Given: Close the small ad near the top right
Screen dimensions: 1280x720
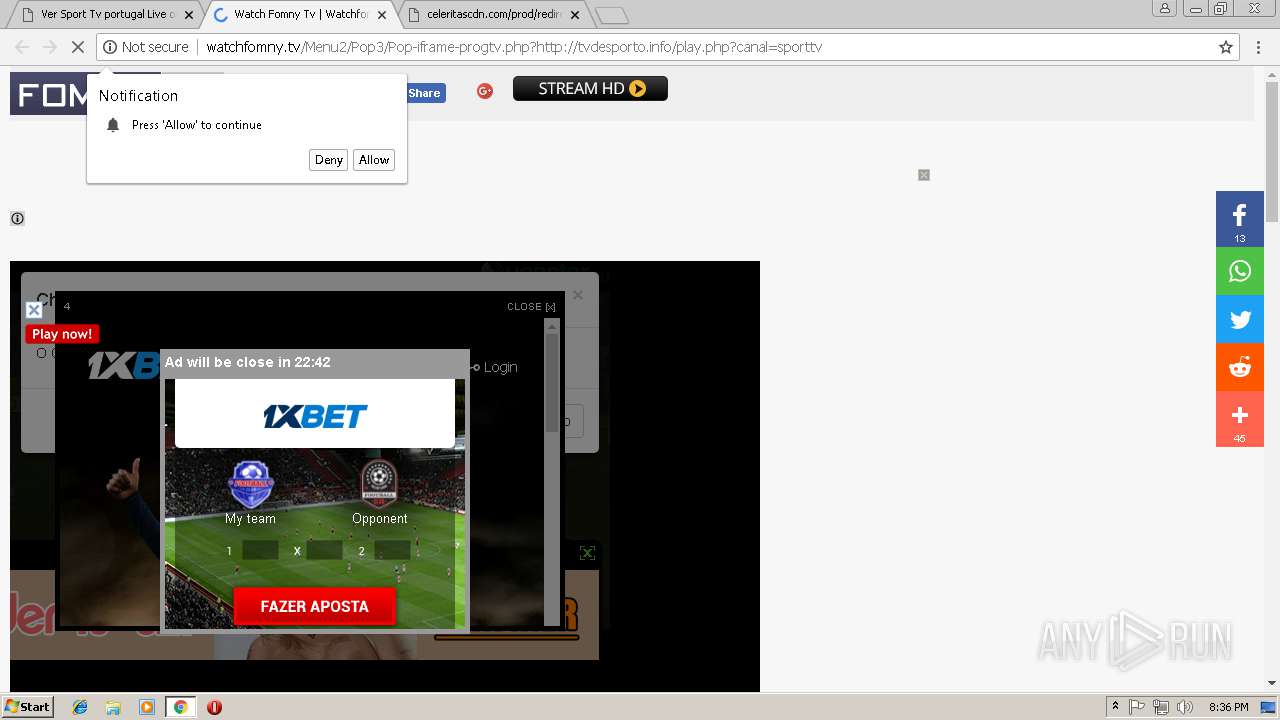Looking at the screenshot, I should pos(924,175).
